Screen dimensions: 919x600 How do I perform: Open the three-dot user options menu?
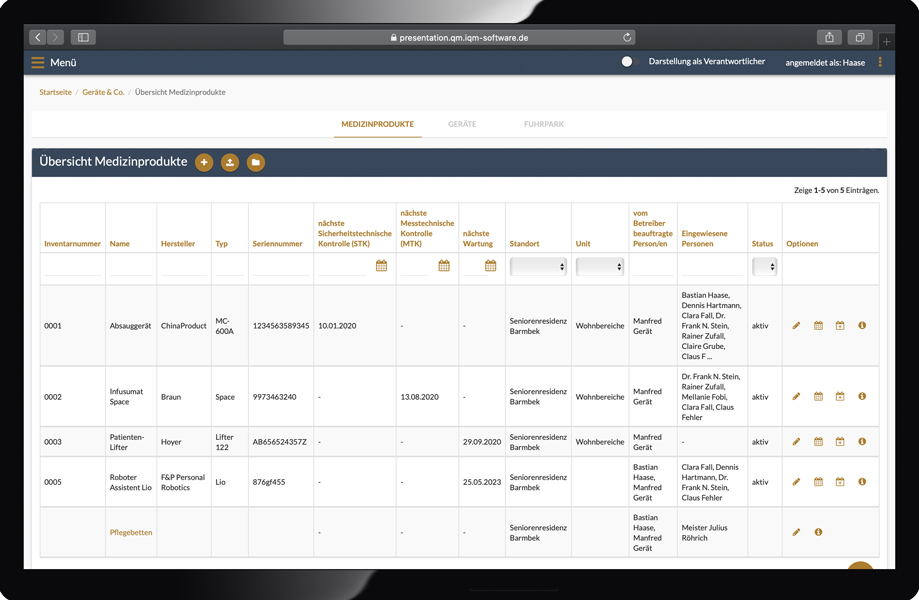tap(880, 62)
